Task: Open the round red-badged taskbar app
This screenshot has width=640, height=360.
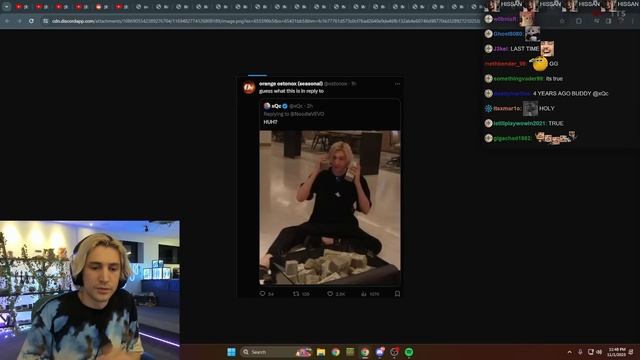Action: point(394,352)
